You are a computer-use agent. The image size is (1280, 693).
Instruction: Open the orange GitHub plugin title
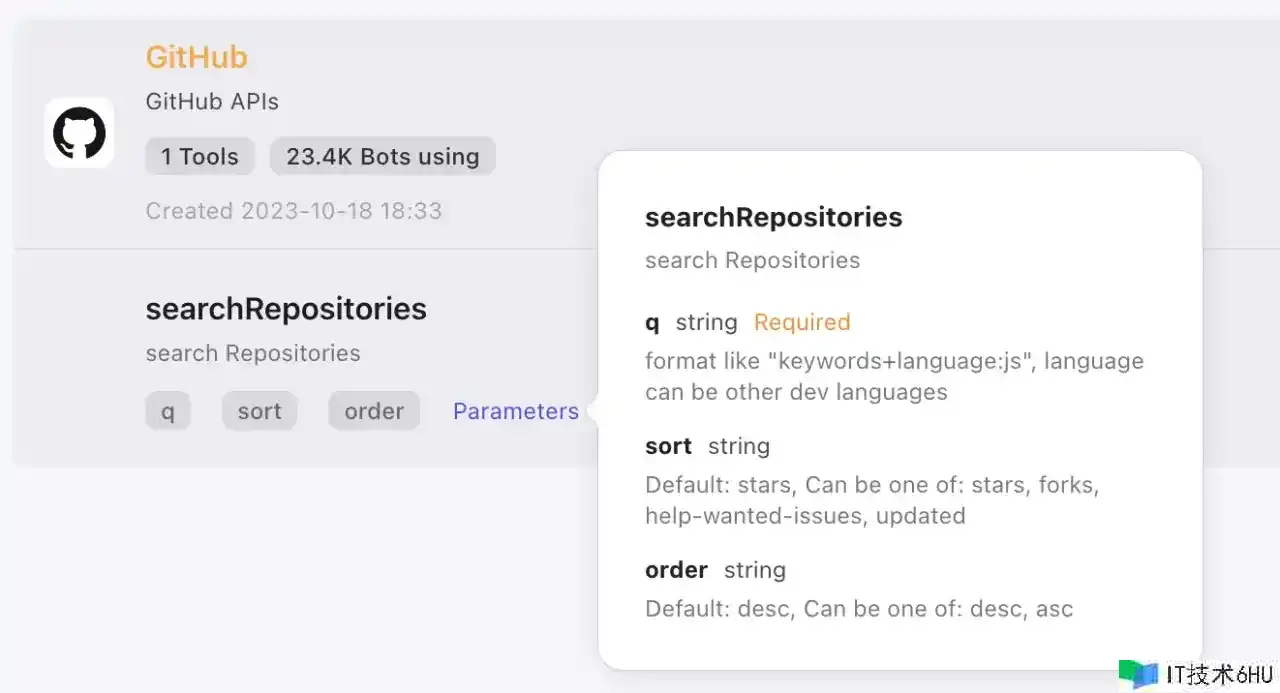196,57
